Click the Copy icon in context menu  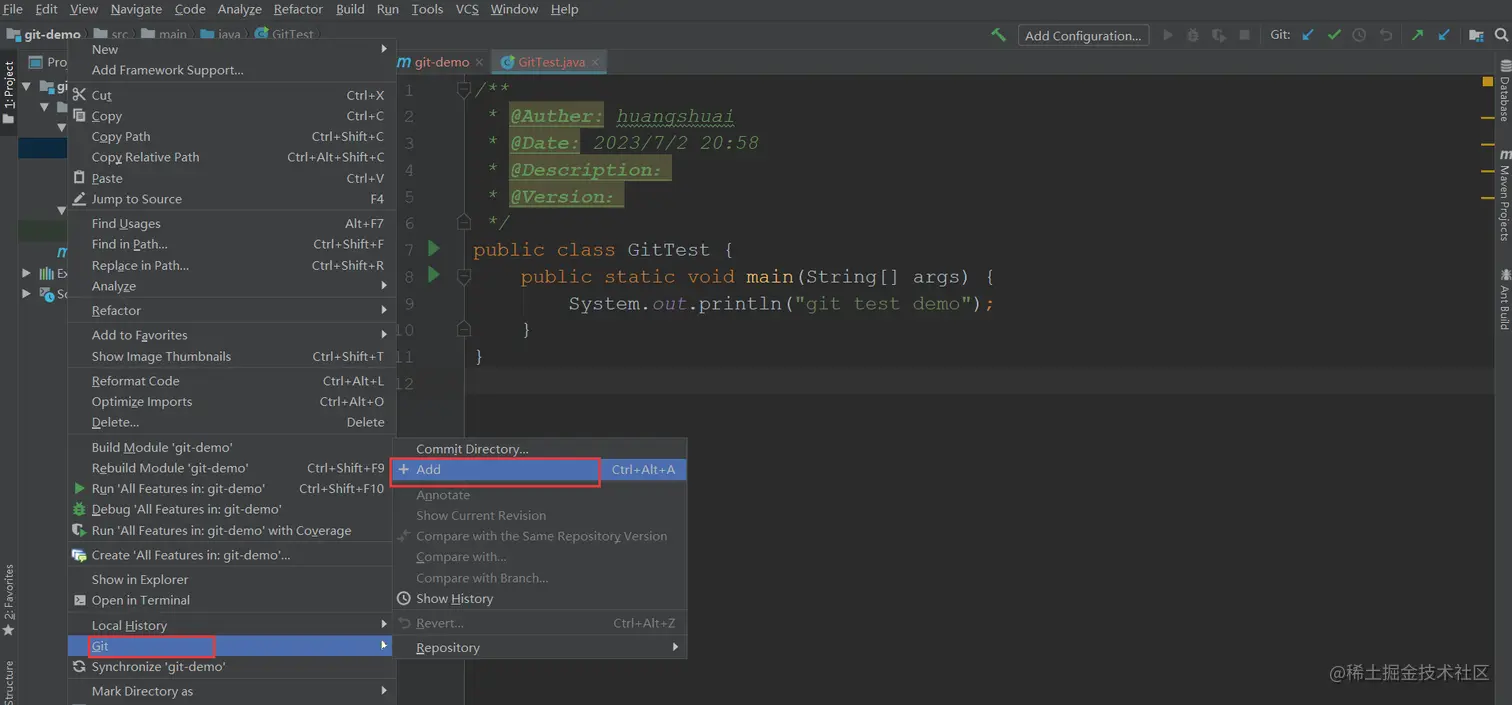point(79,116)
